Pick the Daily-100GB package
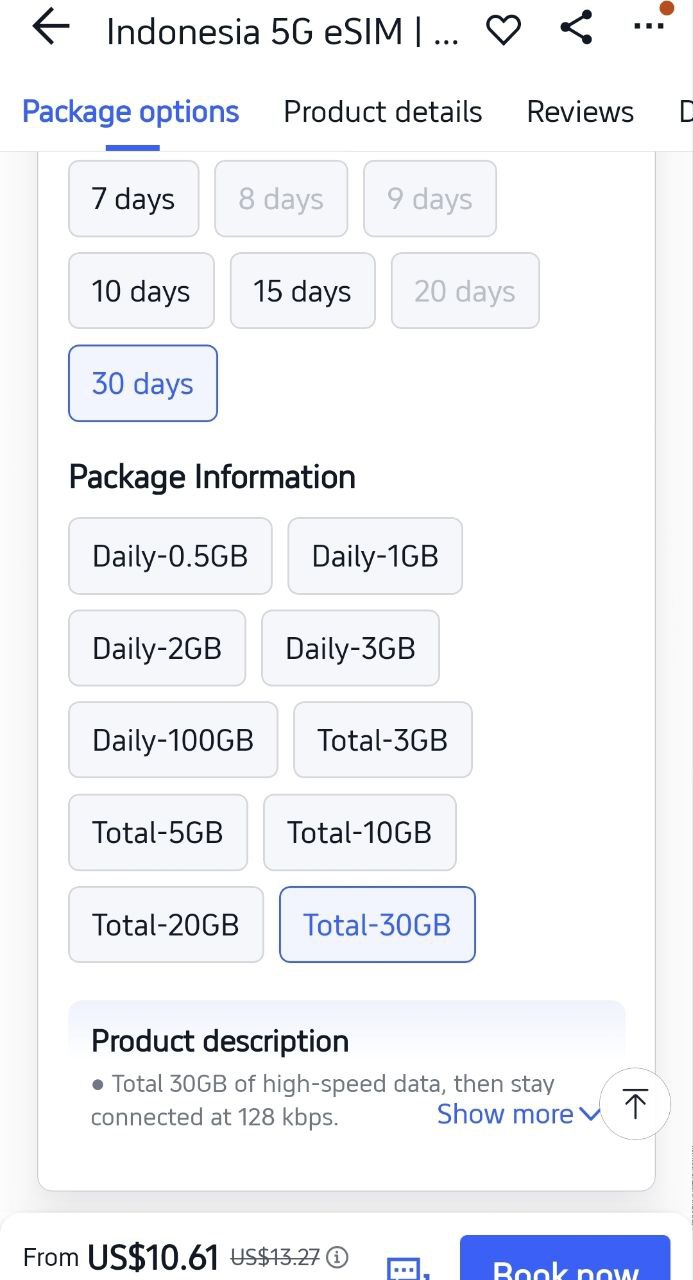Image resolution: width=693 pixels, height=1280 pixels. (x=172, y=740)
